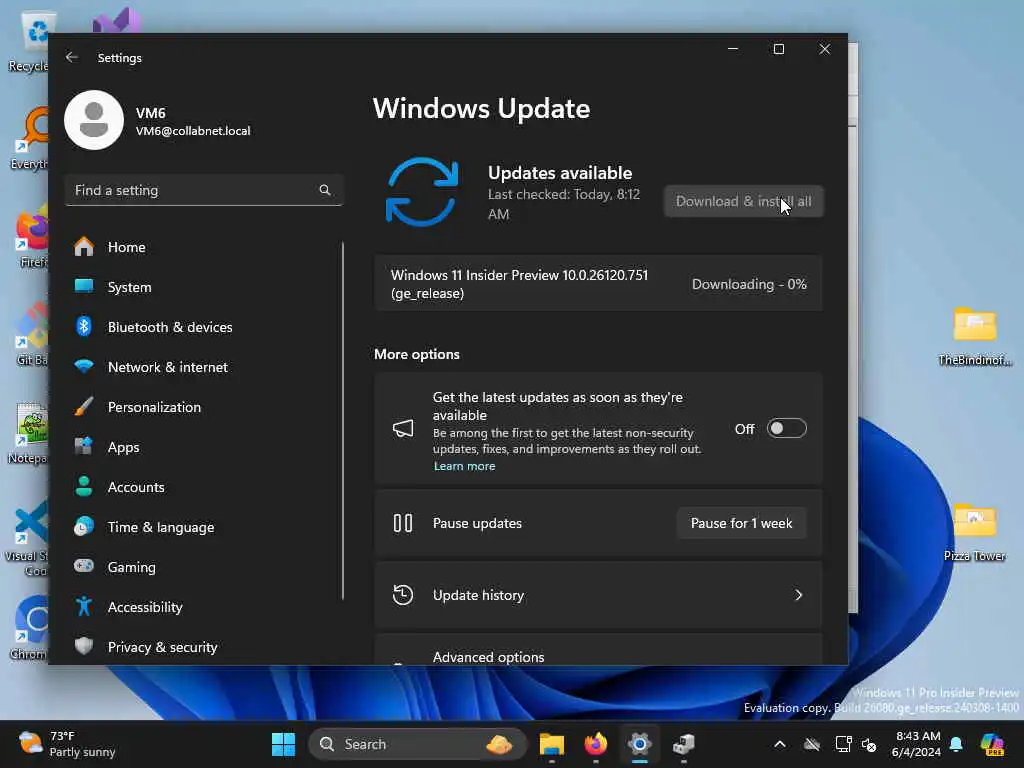Click the Accessibility figure icon

point(84,607)
